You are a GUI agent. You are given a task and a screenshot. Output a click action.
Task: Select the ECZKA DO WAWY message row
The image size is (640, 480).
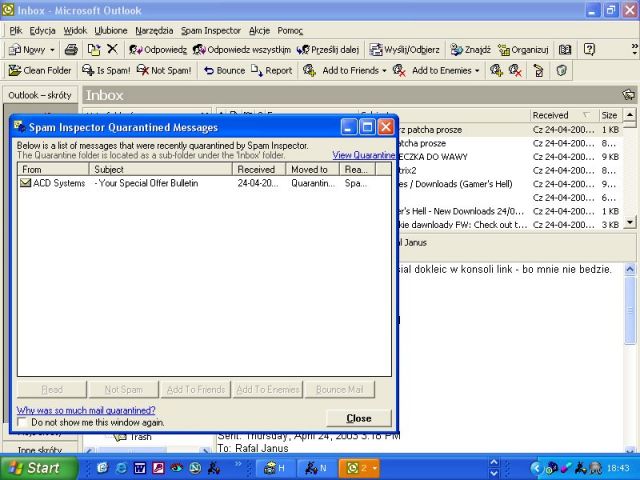click(510, 157)
